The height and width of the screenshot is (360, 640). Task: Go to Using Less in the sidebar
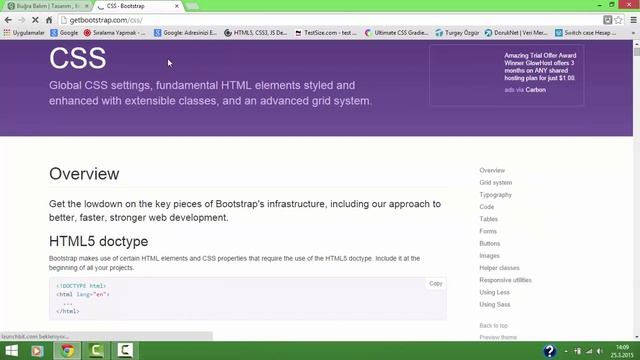[494, 292]
